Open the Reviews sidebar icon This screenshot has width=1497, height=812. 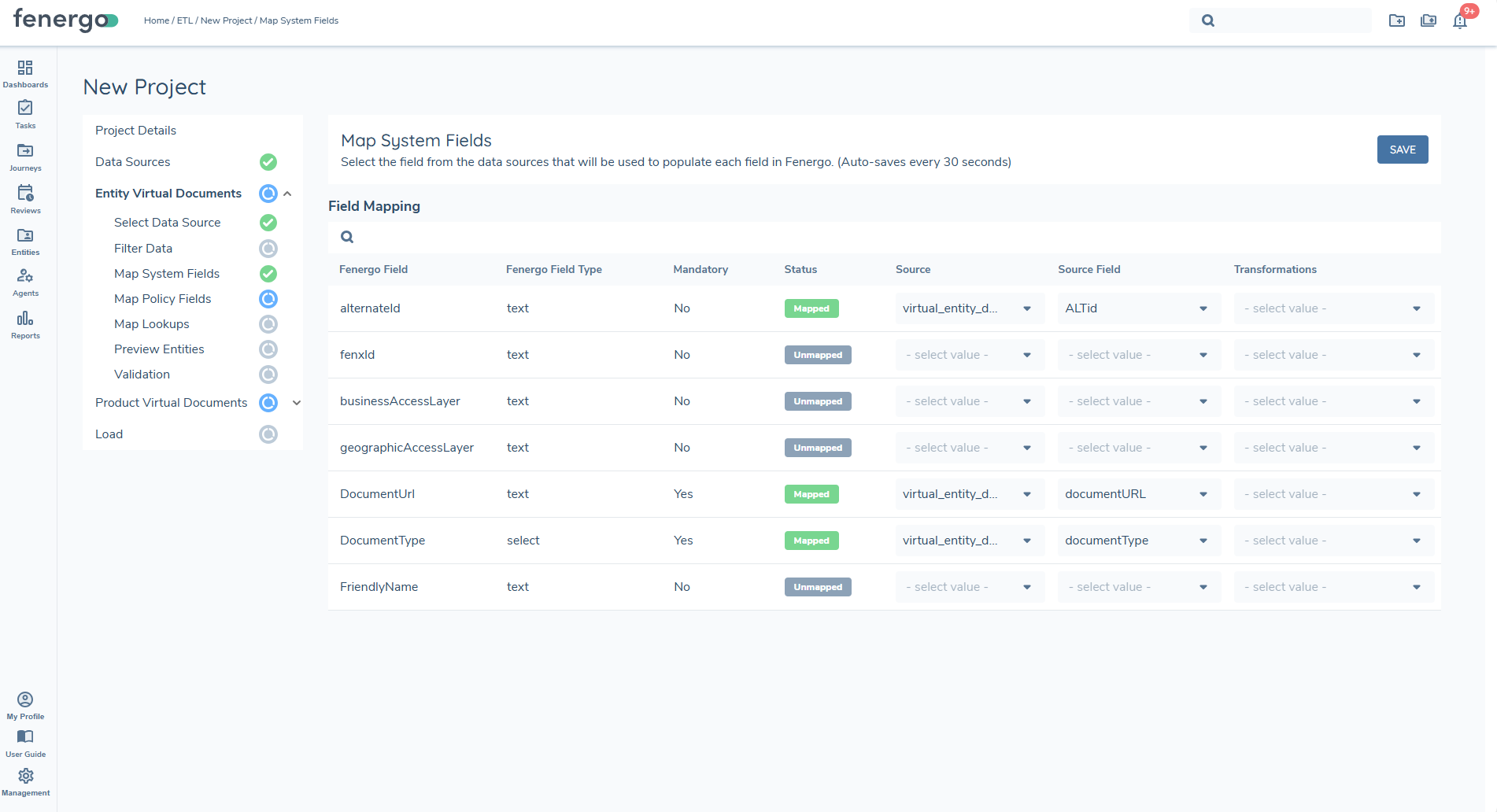tap(25, 199)
